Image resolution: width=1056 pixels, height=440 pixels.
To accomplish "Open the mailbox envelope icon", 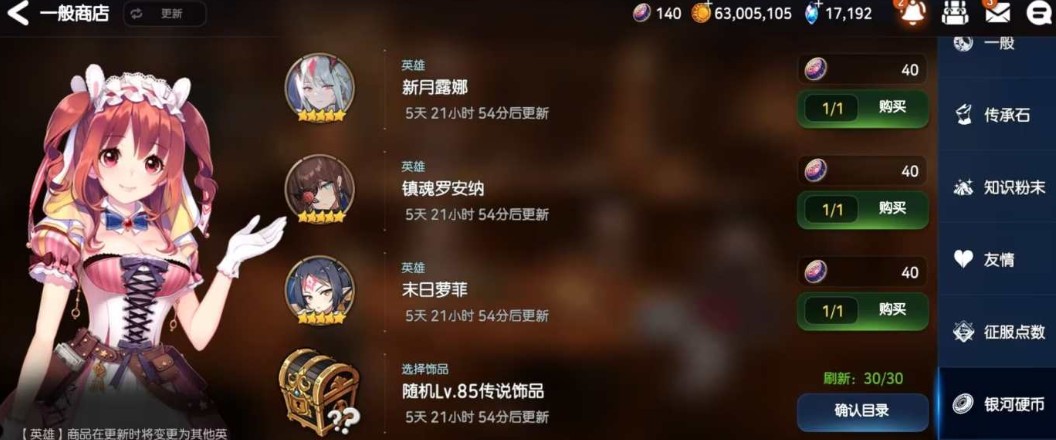I will point(997,13).
